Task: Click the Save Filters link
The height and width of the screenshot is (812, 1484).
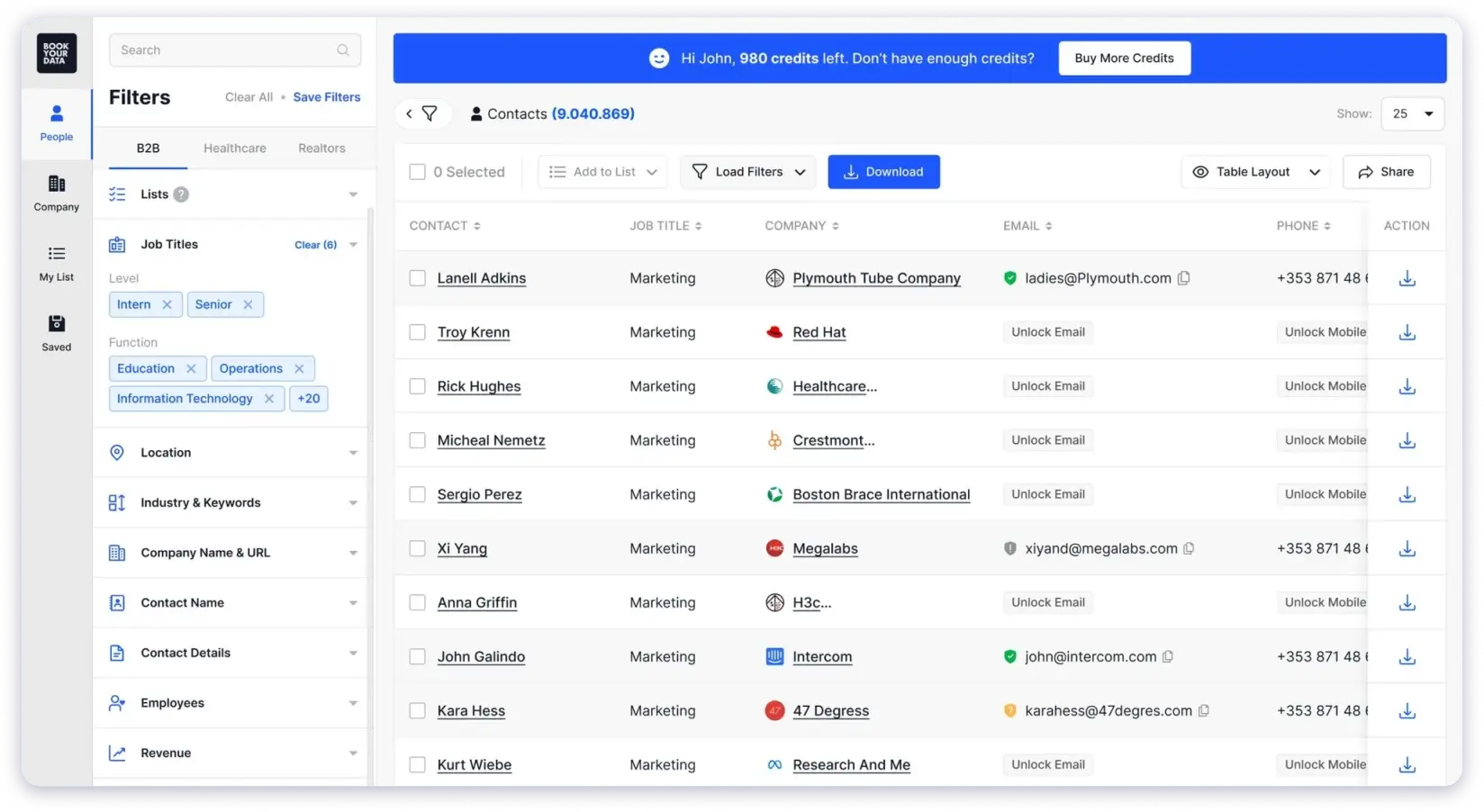Action: [326, 97]
